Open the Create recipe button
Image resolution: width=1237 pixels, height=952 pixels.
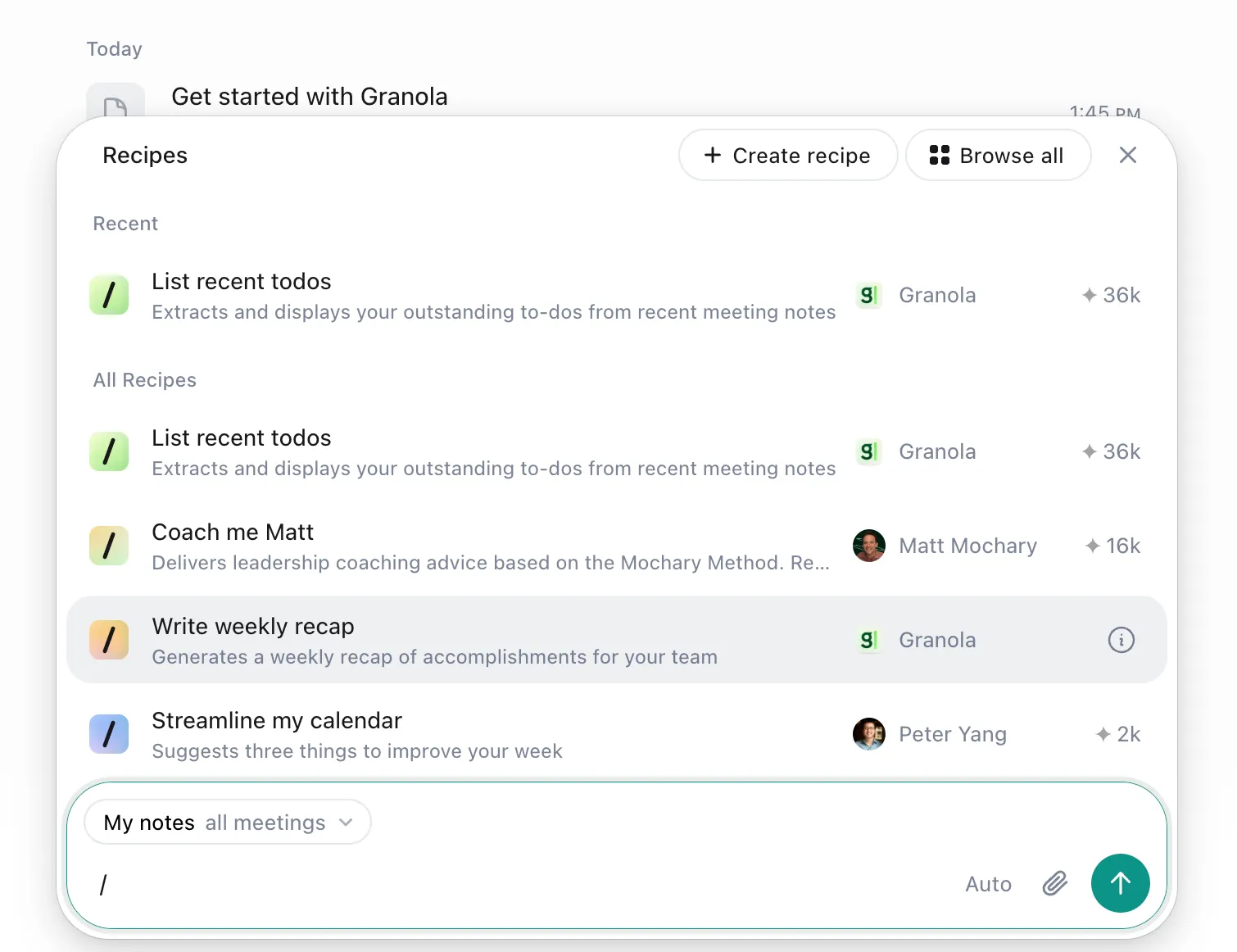click(x=788, y=155)
